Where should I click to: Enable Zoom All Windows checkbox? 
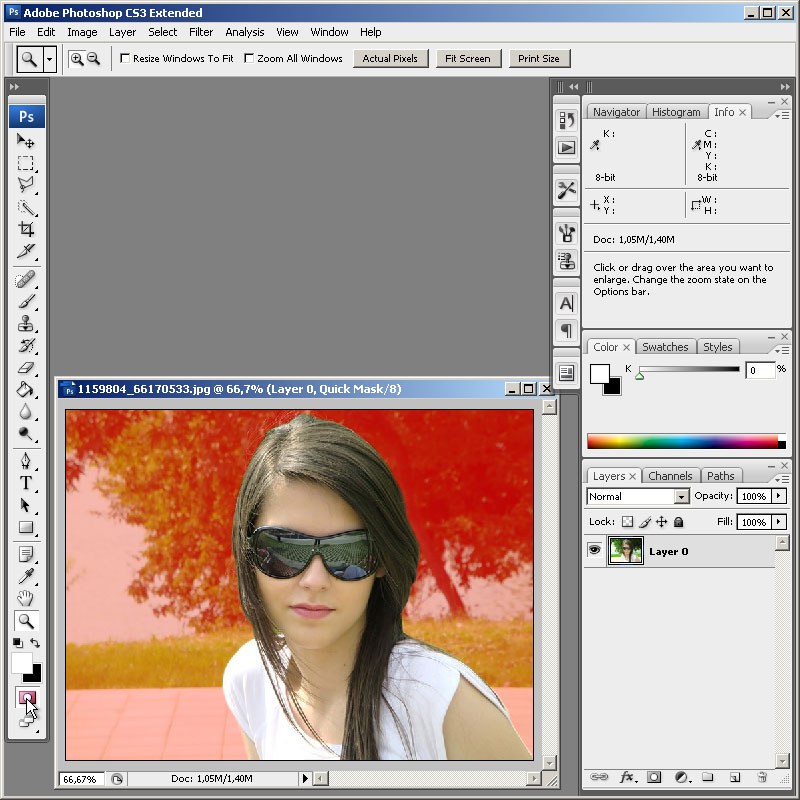pyautogui.click(x=249, y=58)
